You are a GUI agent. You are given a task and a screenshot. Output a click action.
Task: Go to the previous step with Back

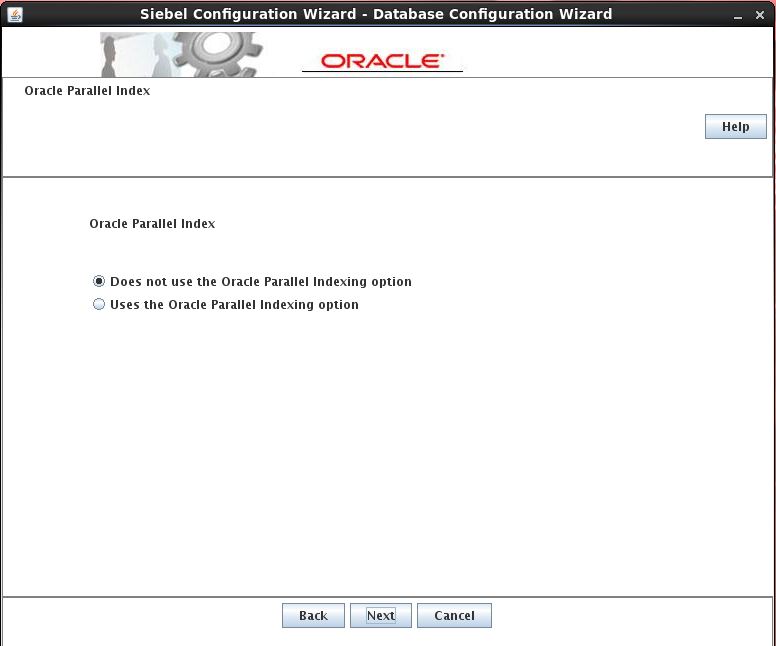(x=313, y=615)
